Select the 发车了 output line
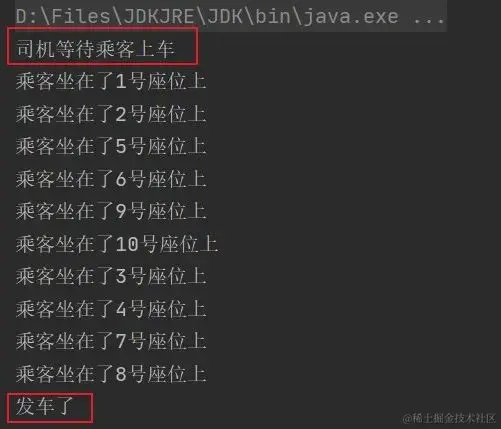Screen dimensions: 501x429 click(x=44, y=406)
